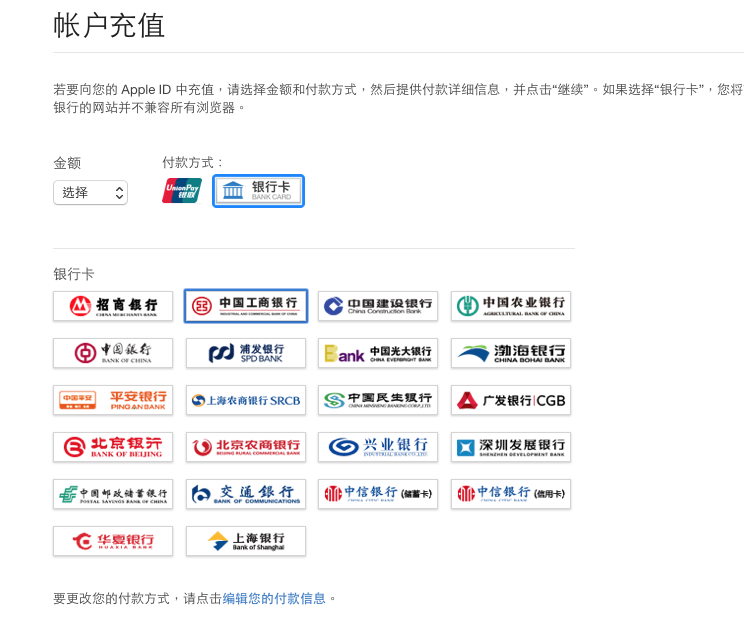The image size is (744, 633).
Task: Select 中国邮政储蓄银行 Postal Savings Bank
Action: click(x=113, y=494)
